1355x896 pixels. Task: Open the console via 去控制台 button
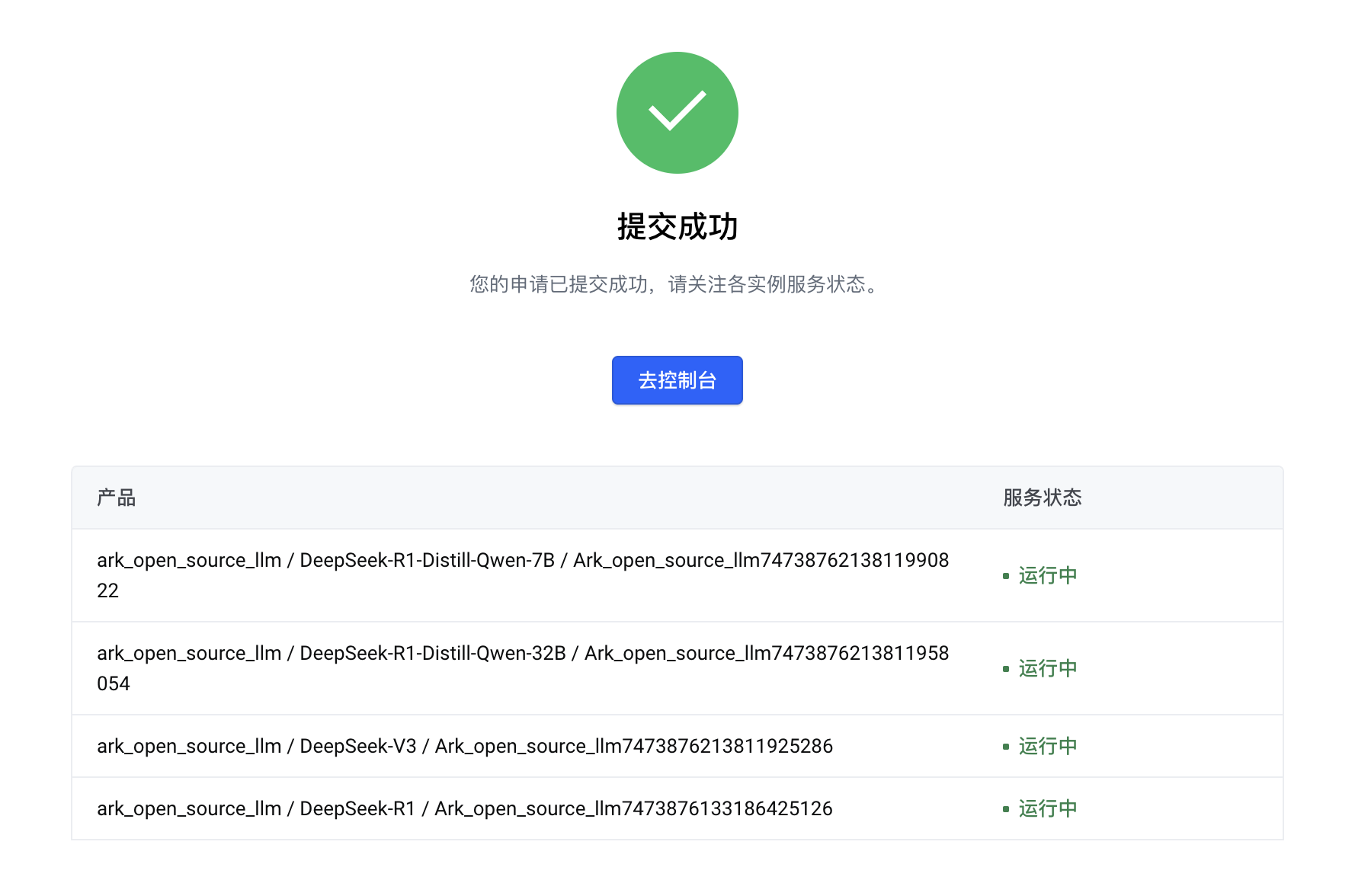[677, 380]
